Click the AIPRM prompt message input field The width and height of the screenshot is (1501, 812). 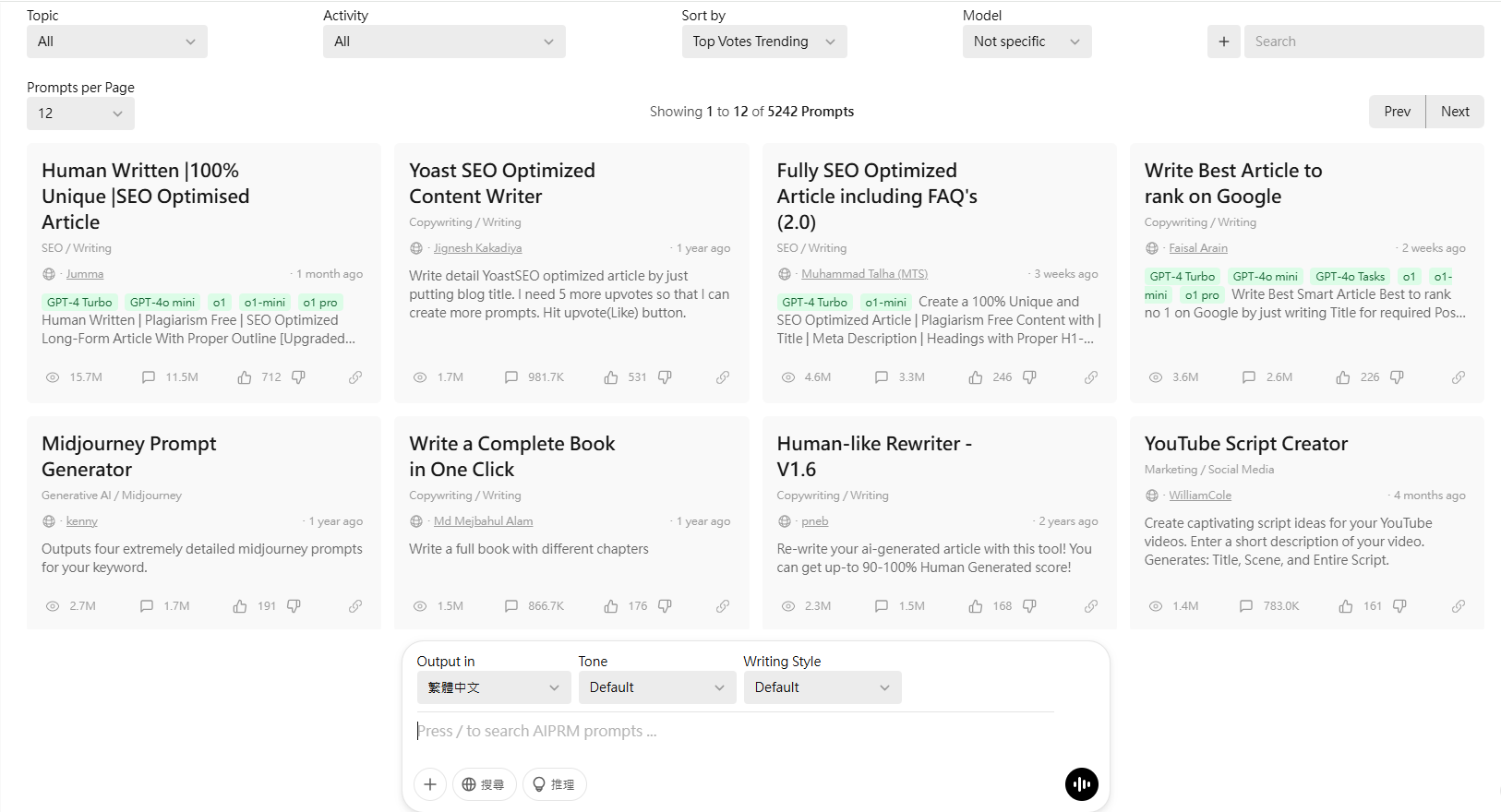click(x=734, y=731)
